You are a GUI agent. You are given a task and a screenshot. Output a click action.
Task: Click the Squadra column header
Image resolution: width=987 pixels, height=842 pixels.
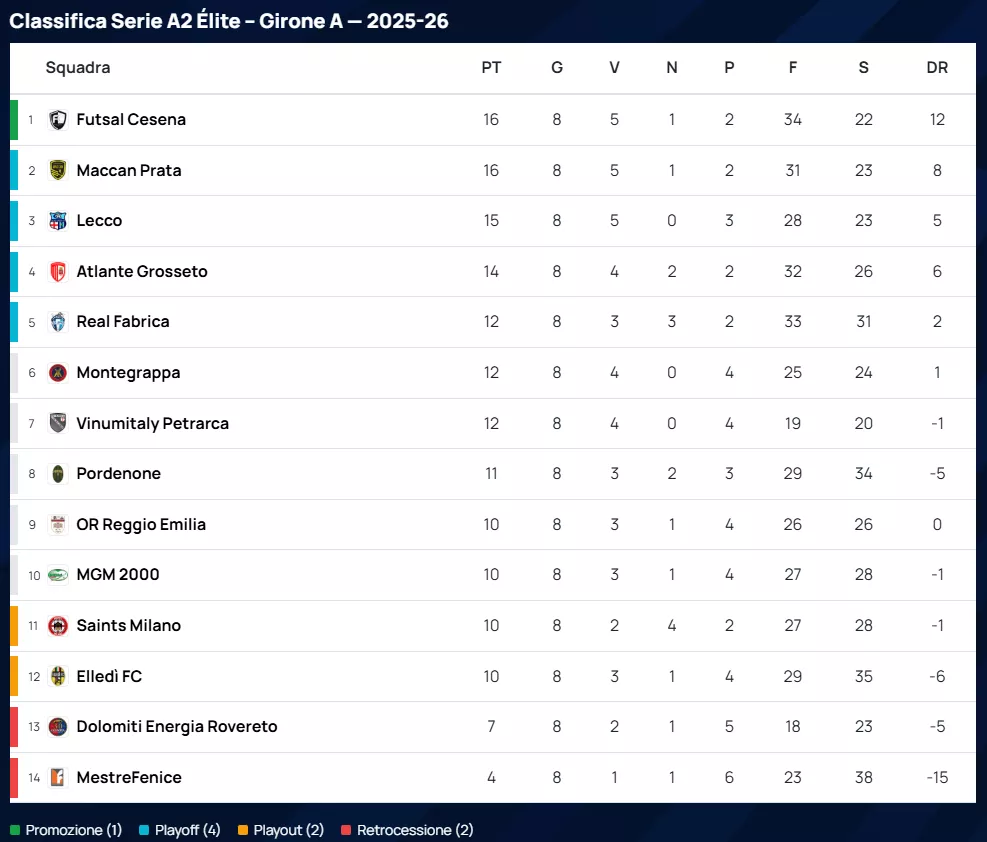point(78,68)
